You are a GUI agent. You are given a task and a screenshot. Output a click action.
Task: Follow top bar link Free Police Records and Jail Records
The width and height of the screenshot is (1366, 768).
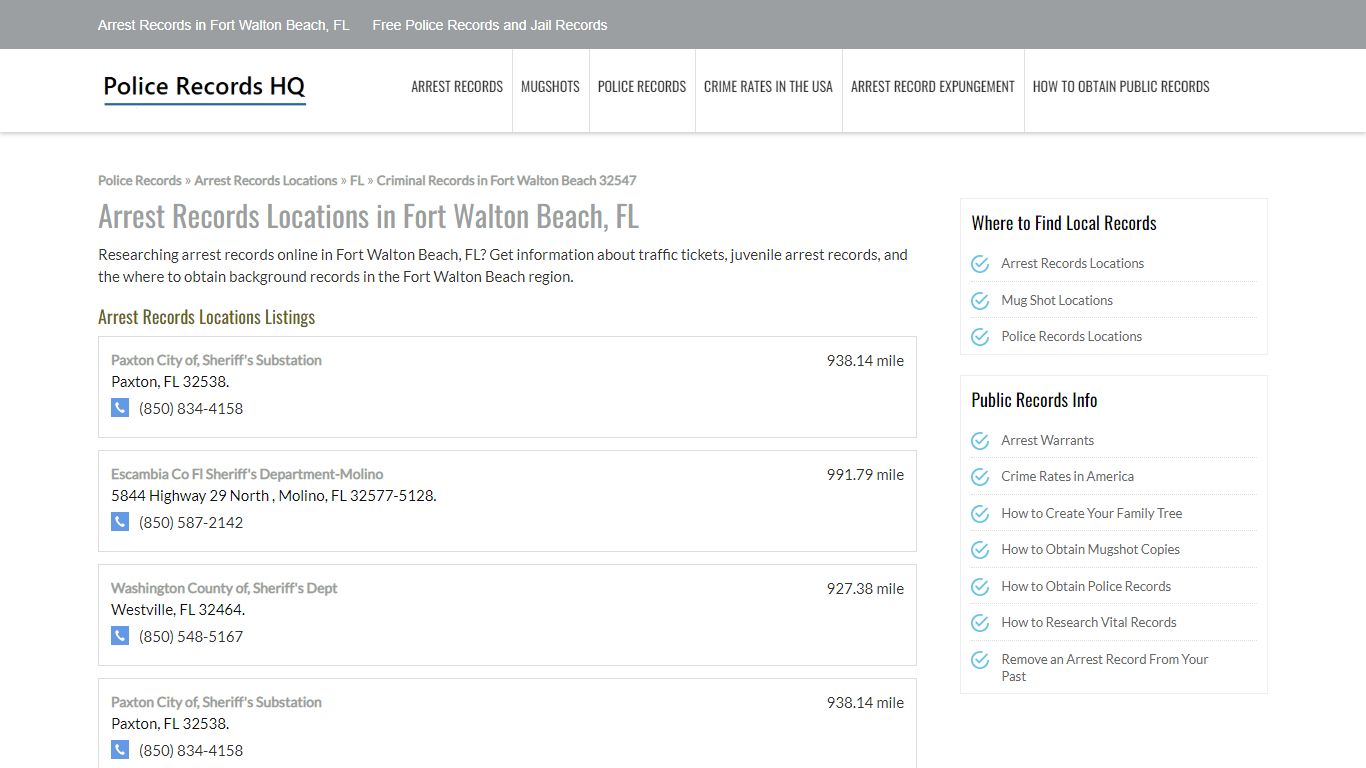(x=490, y=25)
